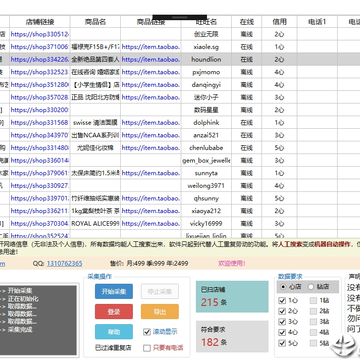This screenshot has width=360, height=360.
Task: Select the weilong3971 cell
Action: point(206,186)
